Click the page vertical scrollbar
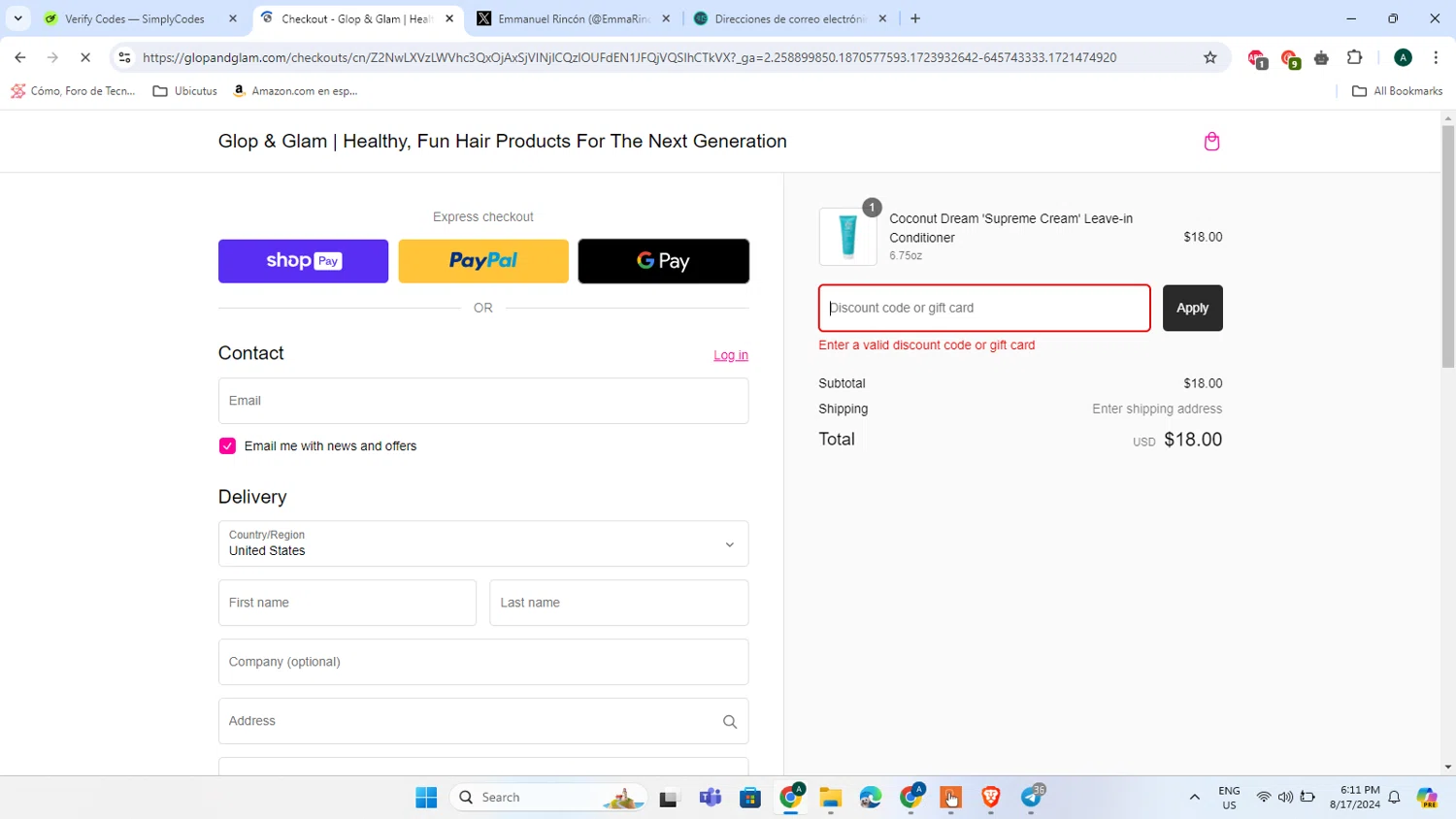Screen dimensions: 1456x819 [1448, 246]
